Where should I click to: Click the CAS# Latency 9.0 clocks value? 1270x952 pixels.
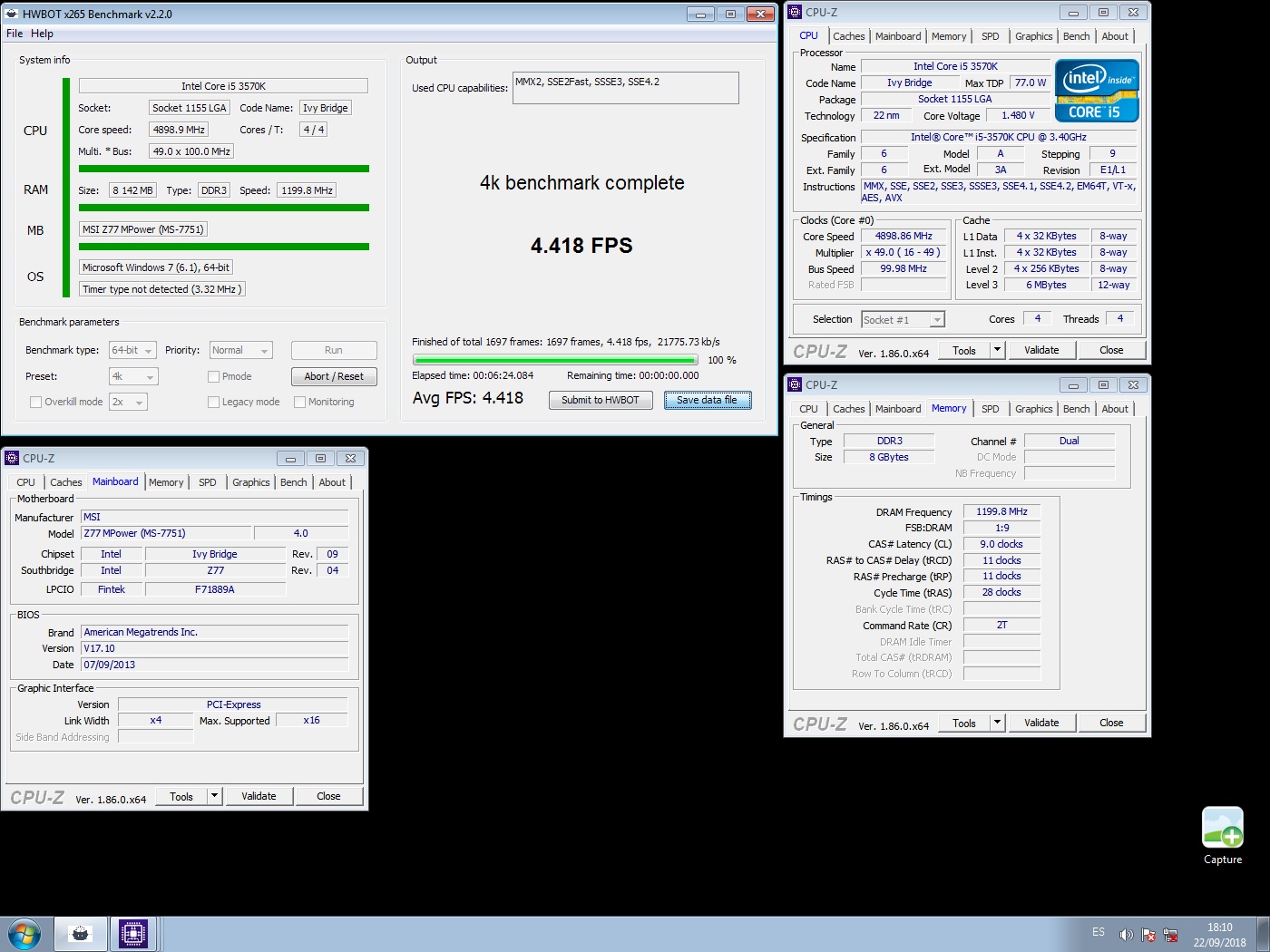[x=1001, y=544]
